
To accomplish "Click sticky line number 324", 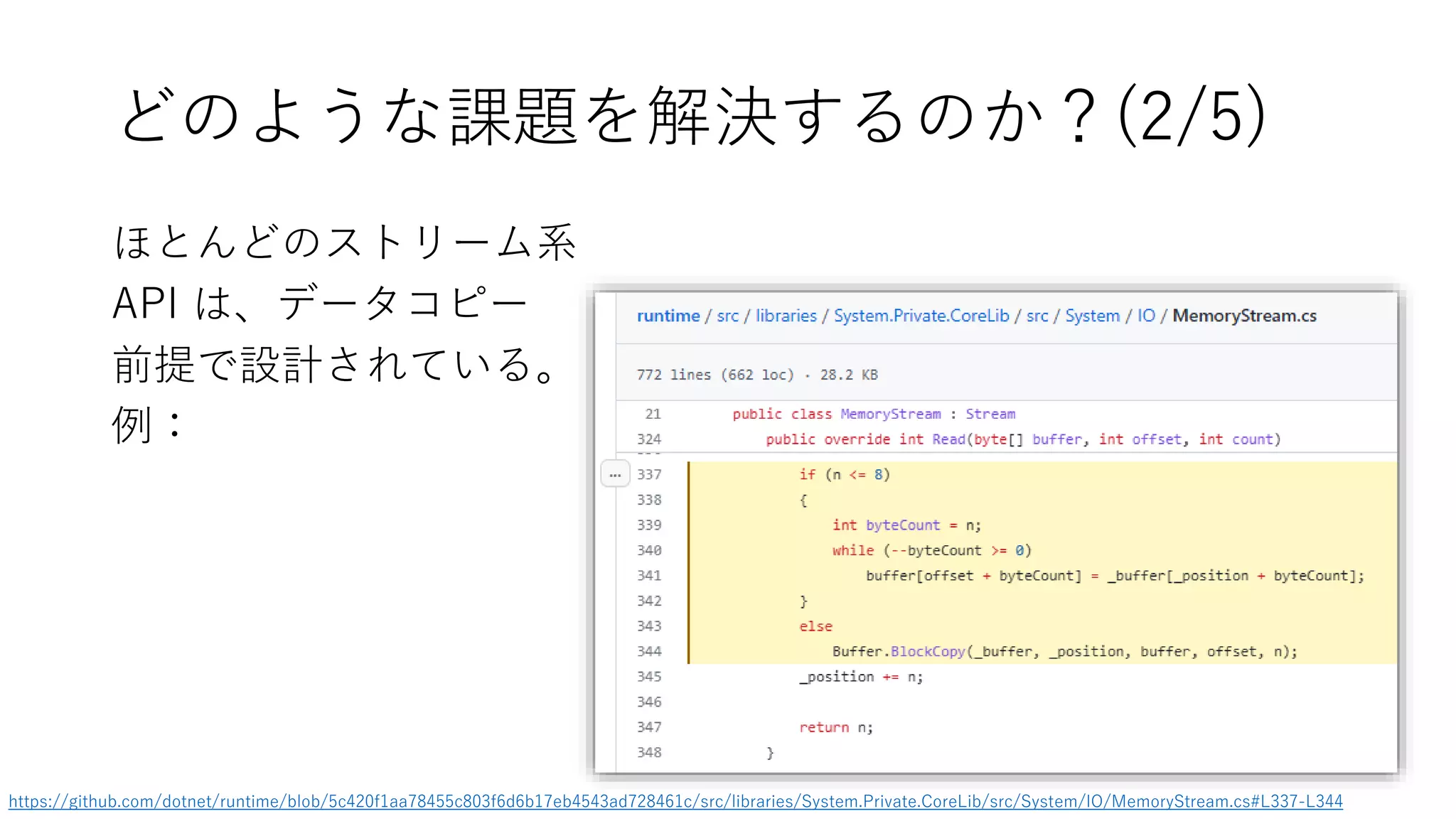I will point(649,439).
